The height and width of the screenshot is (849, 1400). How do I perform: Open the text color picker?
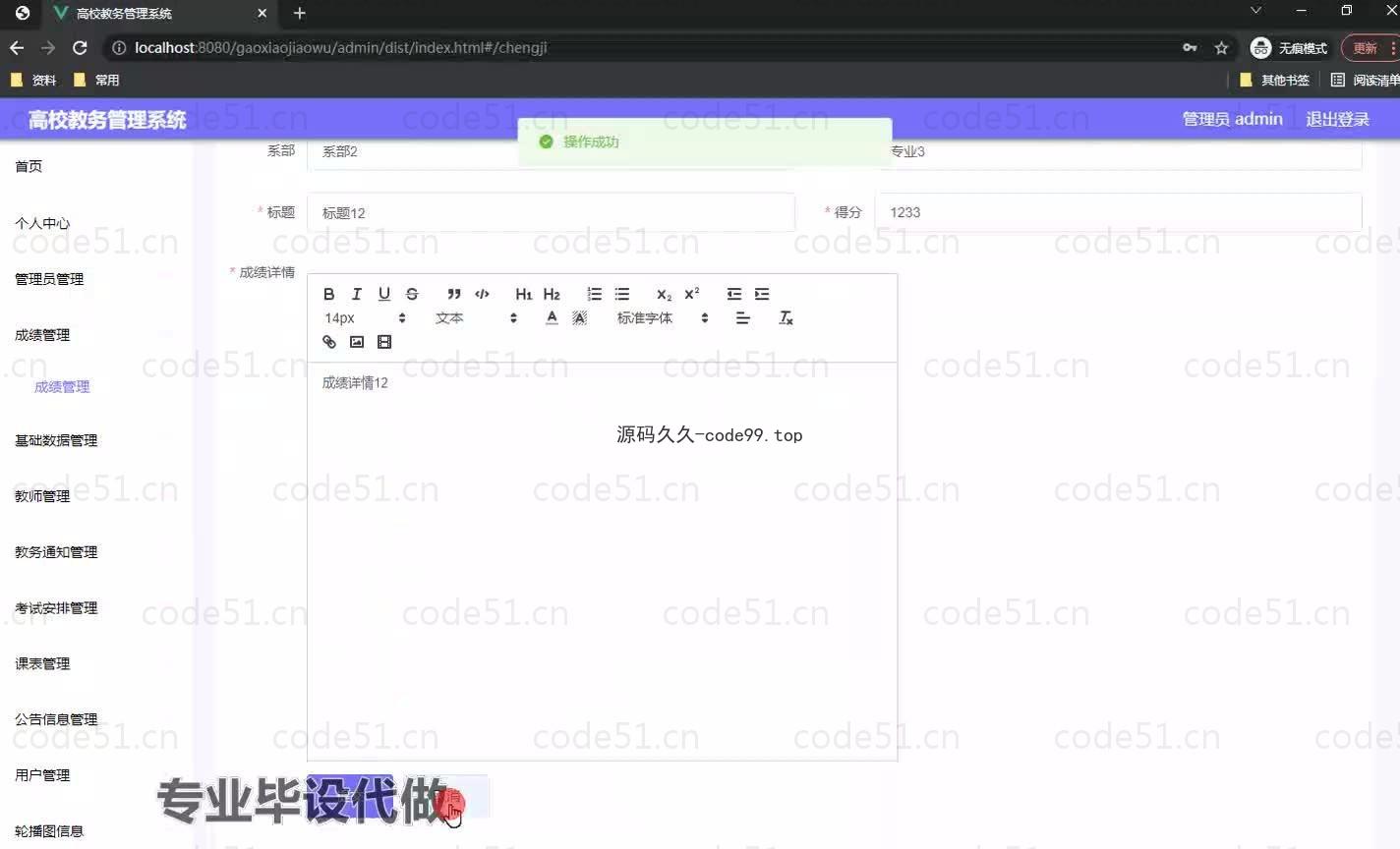coord(552,317)
